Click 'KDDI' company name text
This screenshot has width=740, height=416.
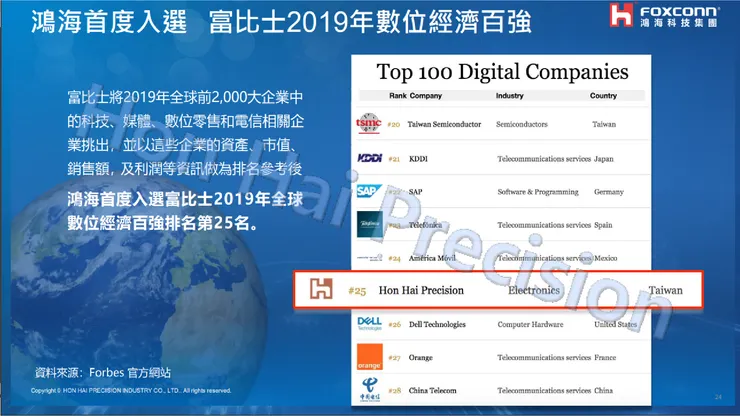click(418, 159)
